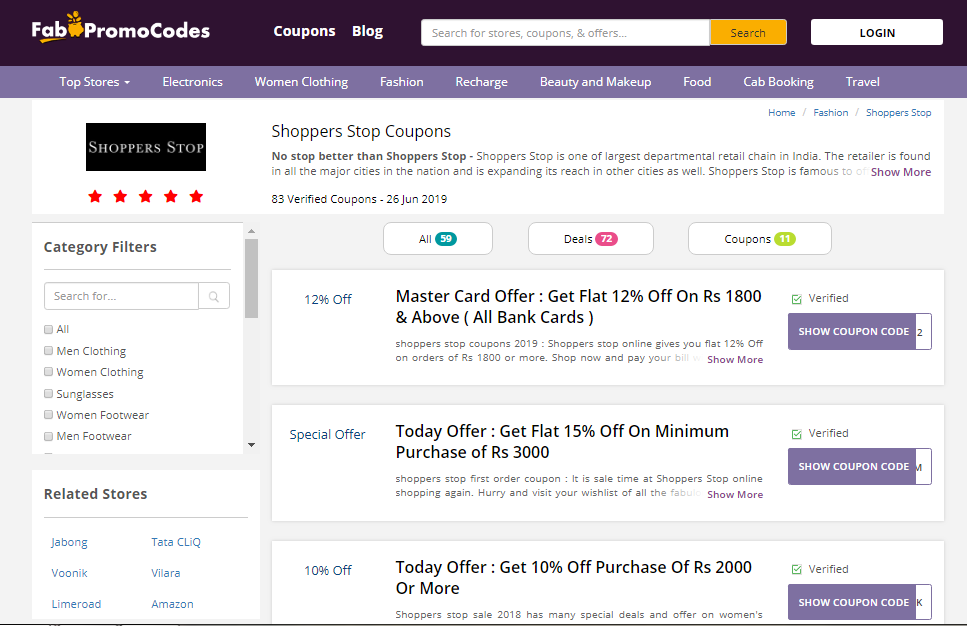Open the Voonik related store
967x626 pixels.
[x=69, y=572]
